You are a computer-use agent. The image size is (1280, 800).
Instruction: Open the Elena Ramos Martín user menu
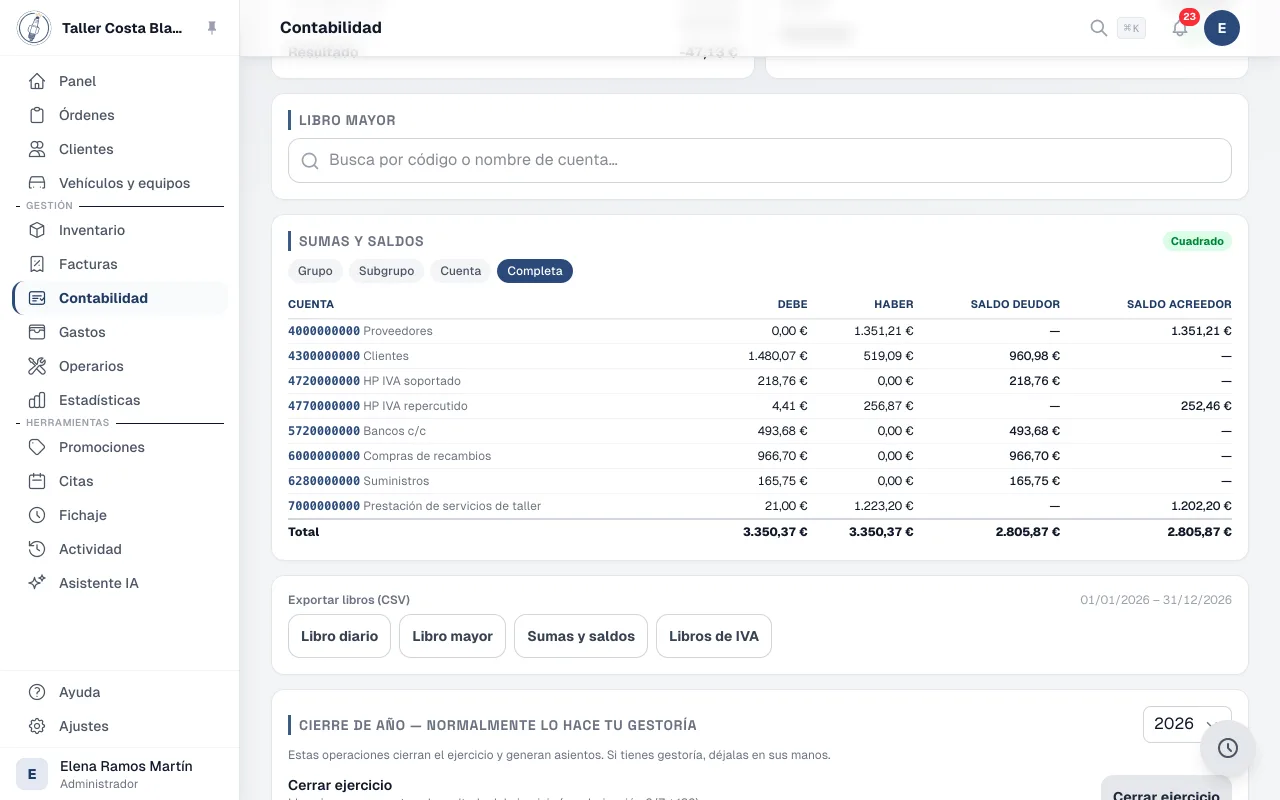tap(120, 774)
